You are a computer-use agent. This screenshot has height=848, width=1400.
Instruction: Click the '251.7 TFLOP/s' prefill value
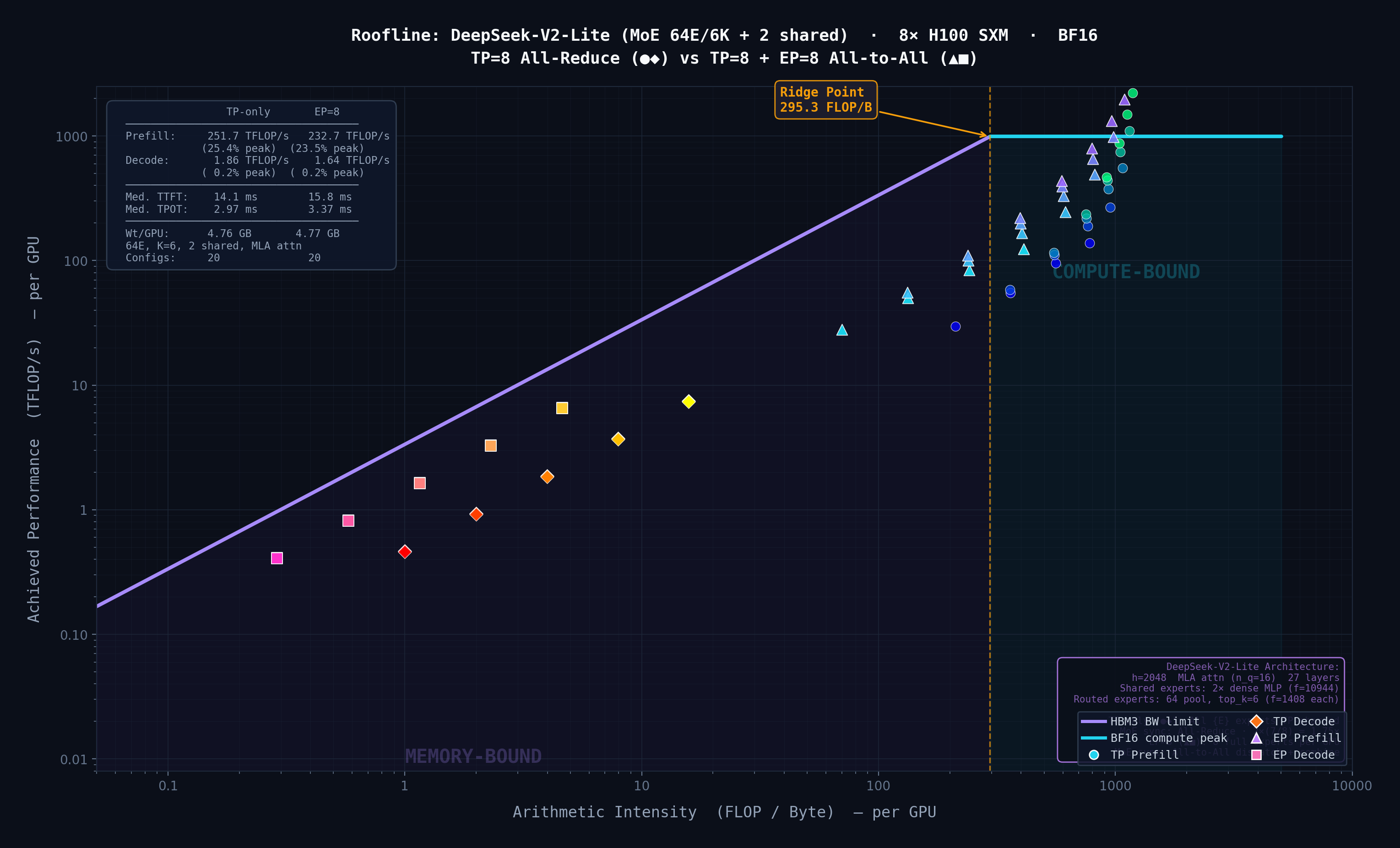click(248, 136)
